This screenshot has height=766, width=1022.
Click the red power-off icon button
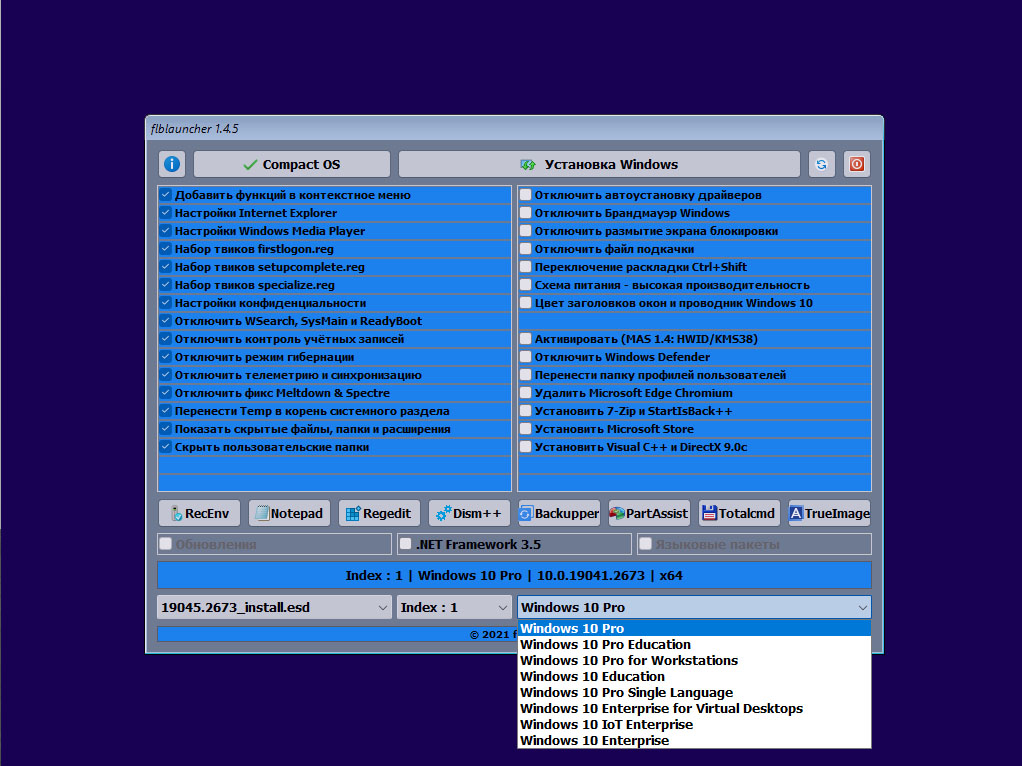point(856,164)
